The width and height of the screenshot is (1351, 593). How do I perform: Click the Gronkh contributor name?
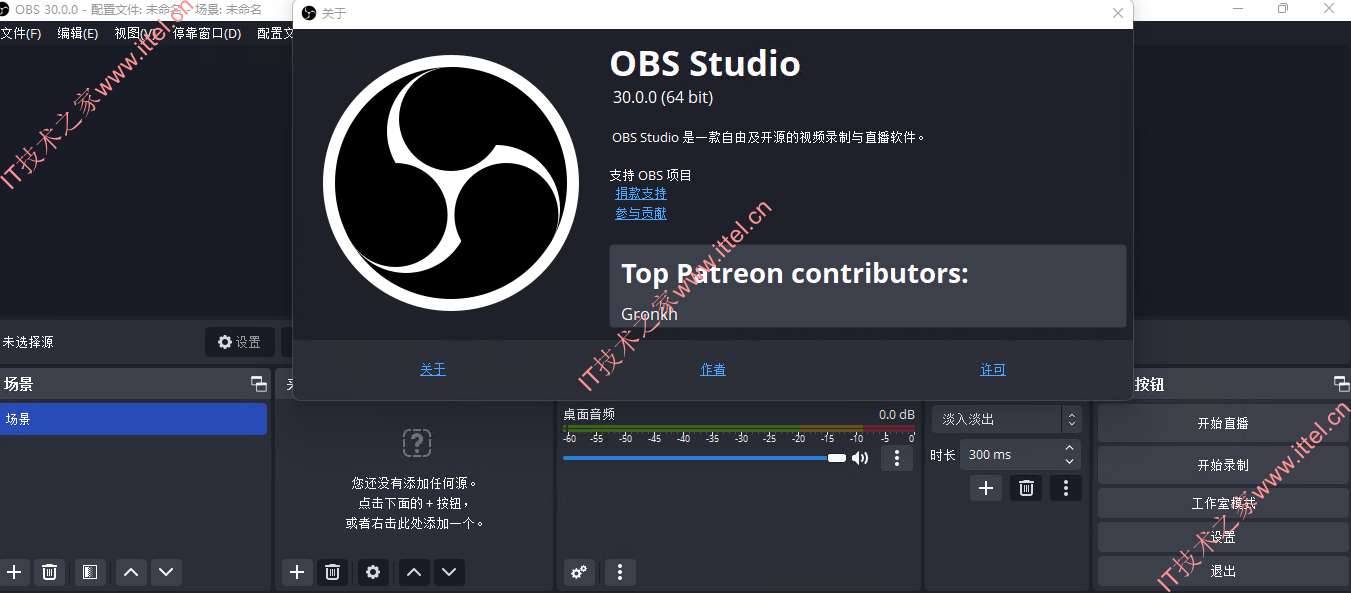(649, 314)
